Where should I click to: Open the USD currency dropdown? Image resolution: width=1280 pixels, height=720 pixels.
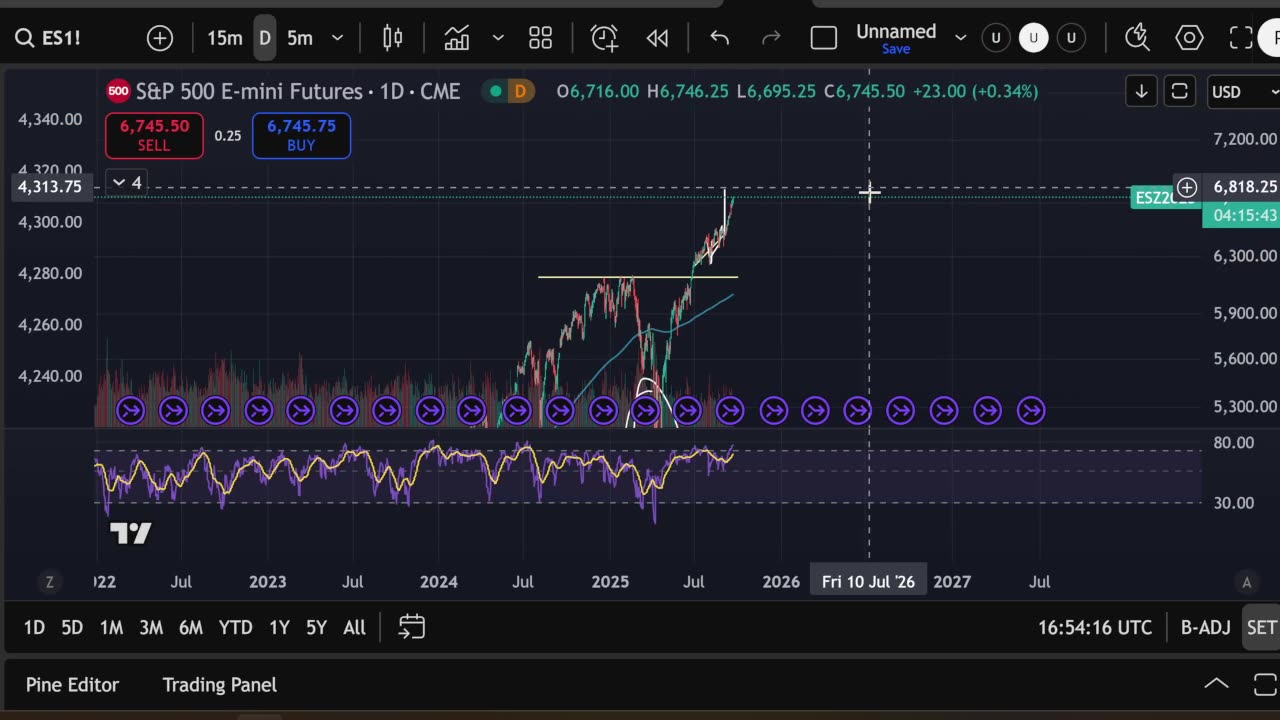pyautogui.click(x=1244, y=92)
